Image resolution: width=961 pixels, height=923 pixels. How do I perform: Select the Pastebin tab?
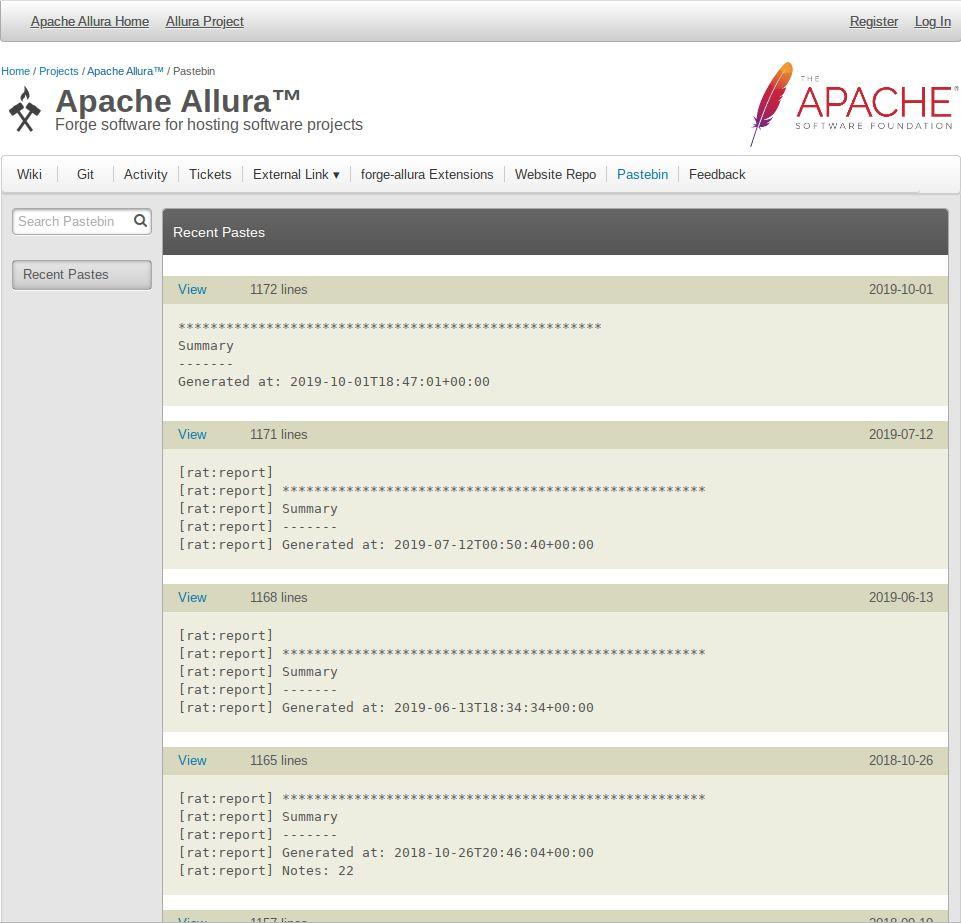642,175
